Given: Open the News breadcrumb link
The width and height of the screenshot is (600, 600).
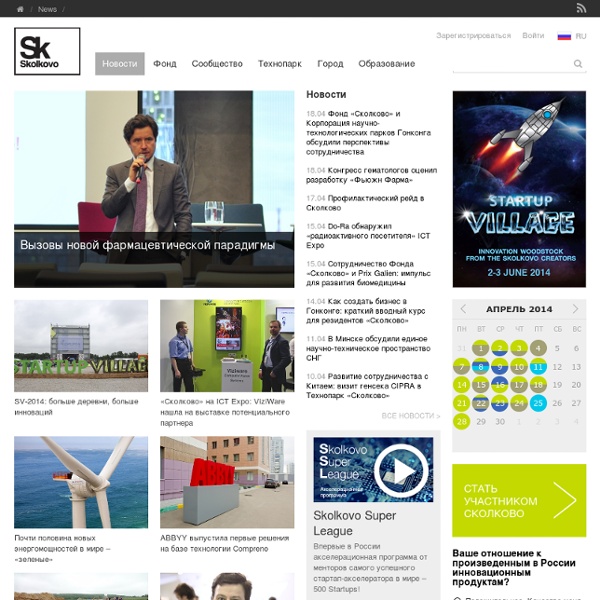Looking at the screenshot, I should pyautogui.click(x=47, y=9).
